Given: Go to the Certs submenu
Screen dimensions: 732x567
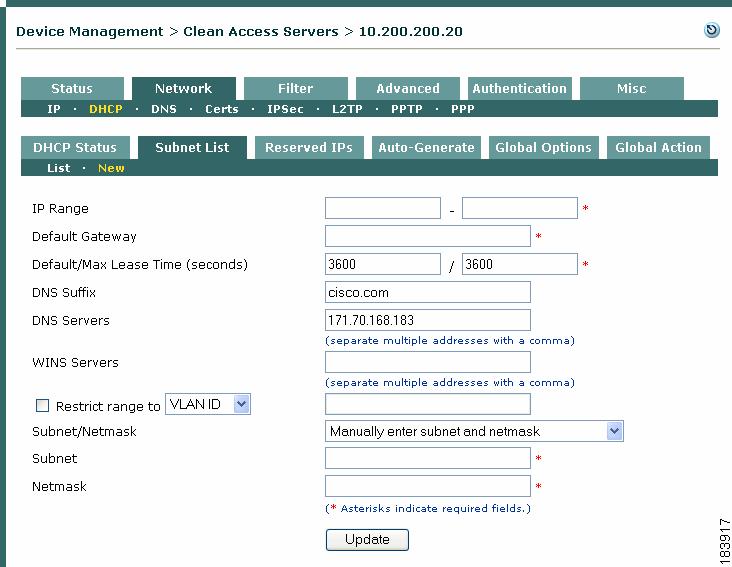Looking at the screenshot, I should 222,109.
